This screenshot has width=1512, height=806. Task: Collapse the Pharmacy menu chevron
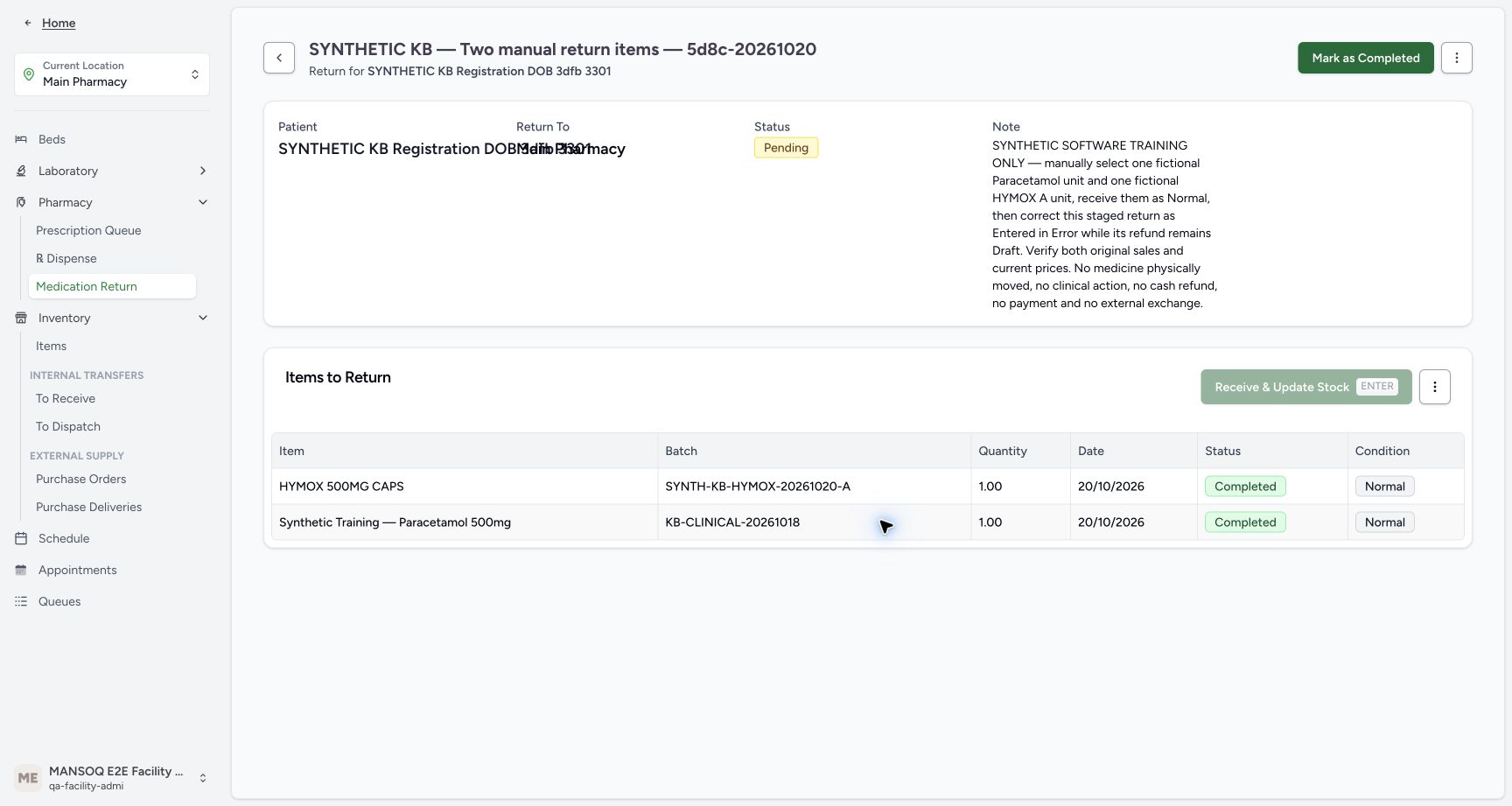(203, 202)
